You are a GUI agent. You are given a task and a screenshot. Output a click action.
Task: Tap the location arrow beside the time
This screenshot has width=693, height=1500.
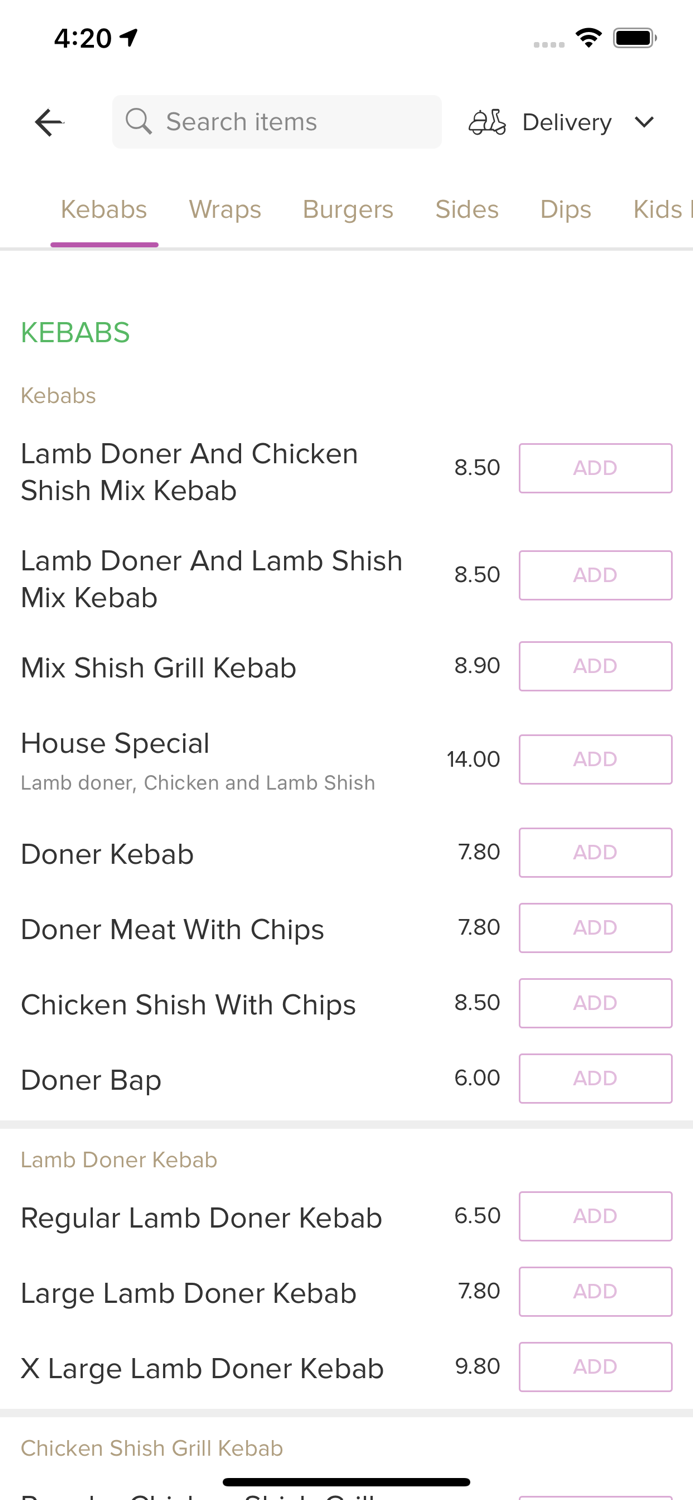[129, 38]
